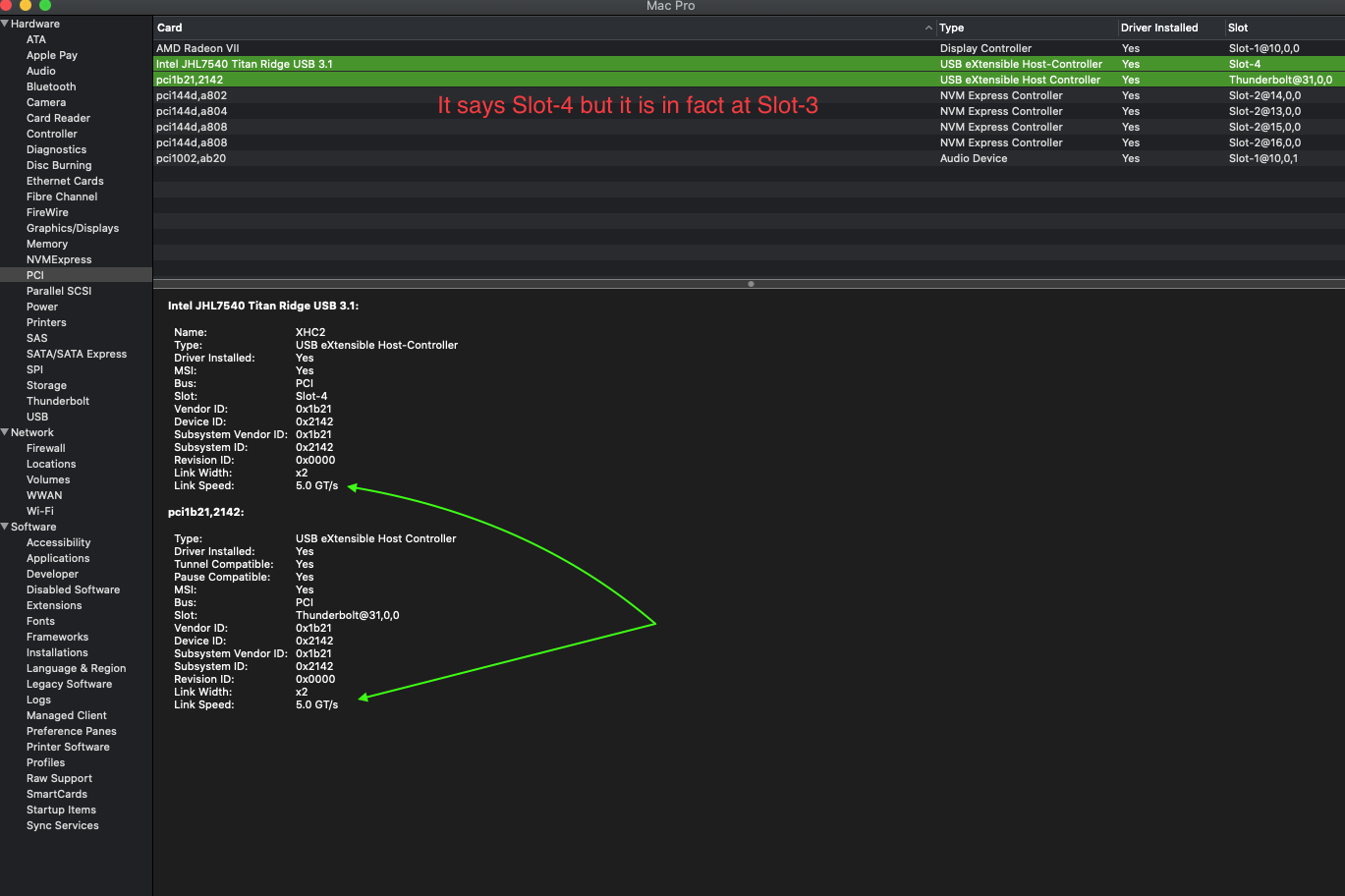
Task: Open NVMExpress in the sidebar
Action: tap(59, 259)
